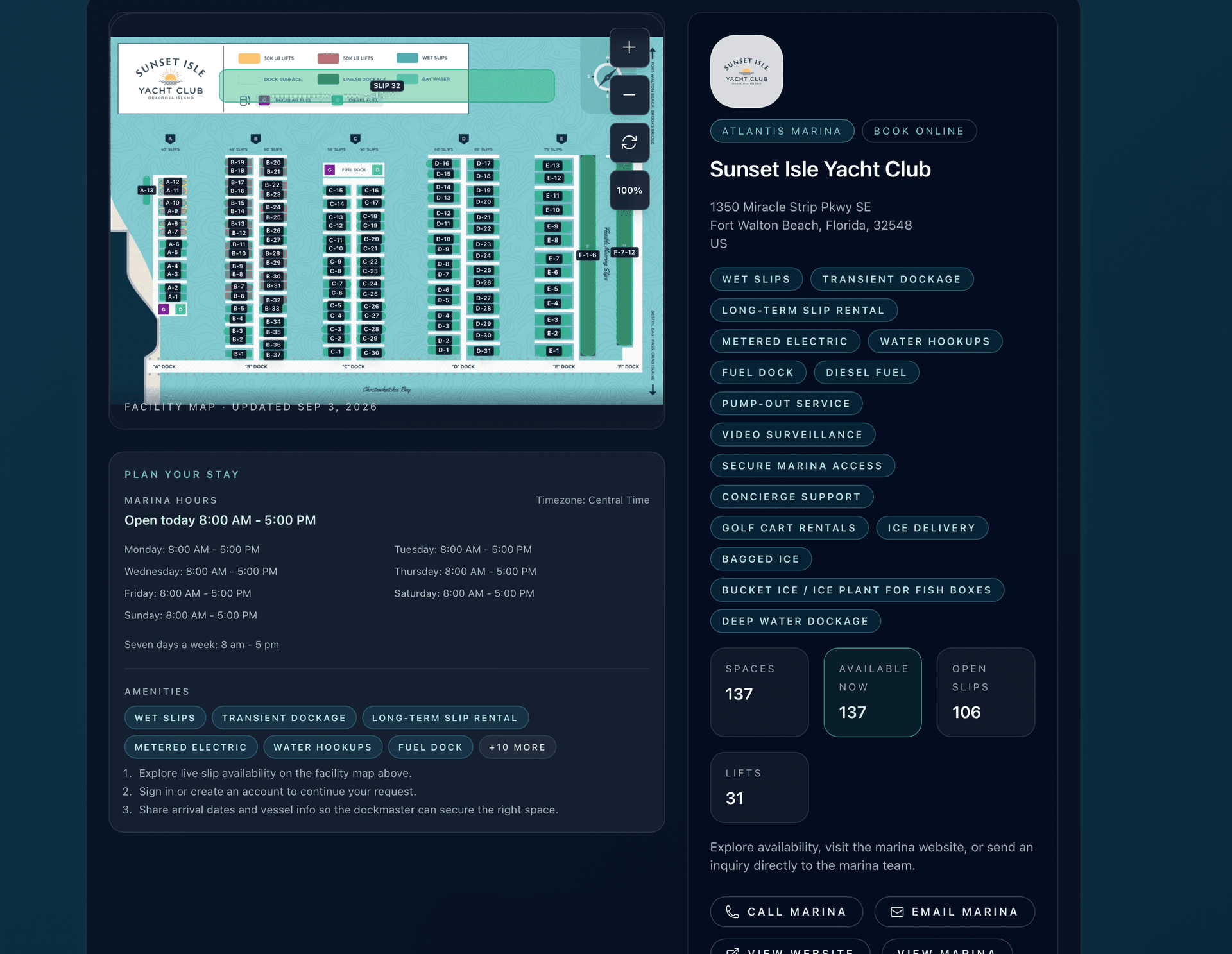Viewport: 1232px width, 954px height.
Task: Click the address text 1350 Miracle Strip Pkwy SE
Action: (790, 207)
